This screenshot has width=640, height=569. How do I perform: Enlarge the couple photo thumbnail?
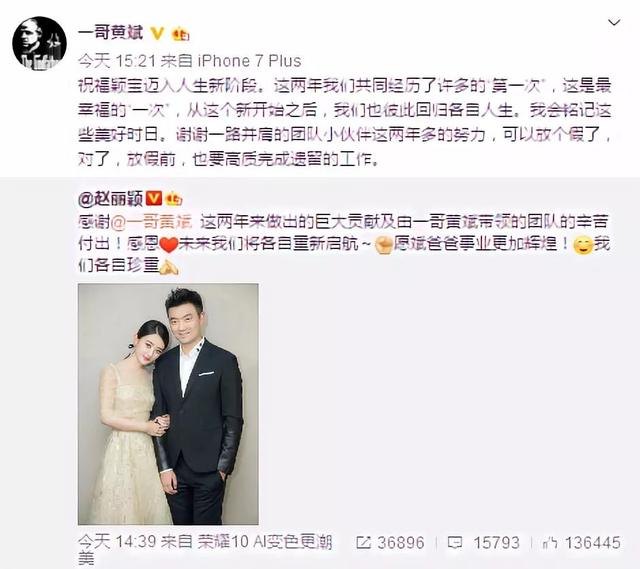pyautogui.click(x=168, y=404)
